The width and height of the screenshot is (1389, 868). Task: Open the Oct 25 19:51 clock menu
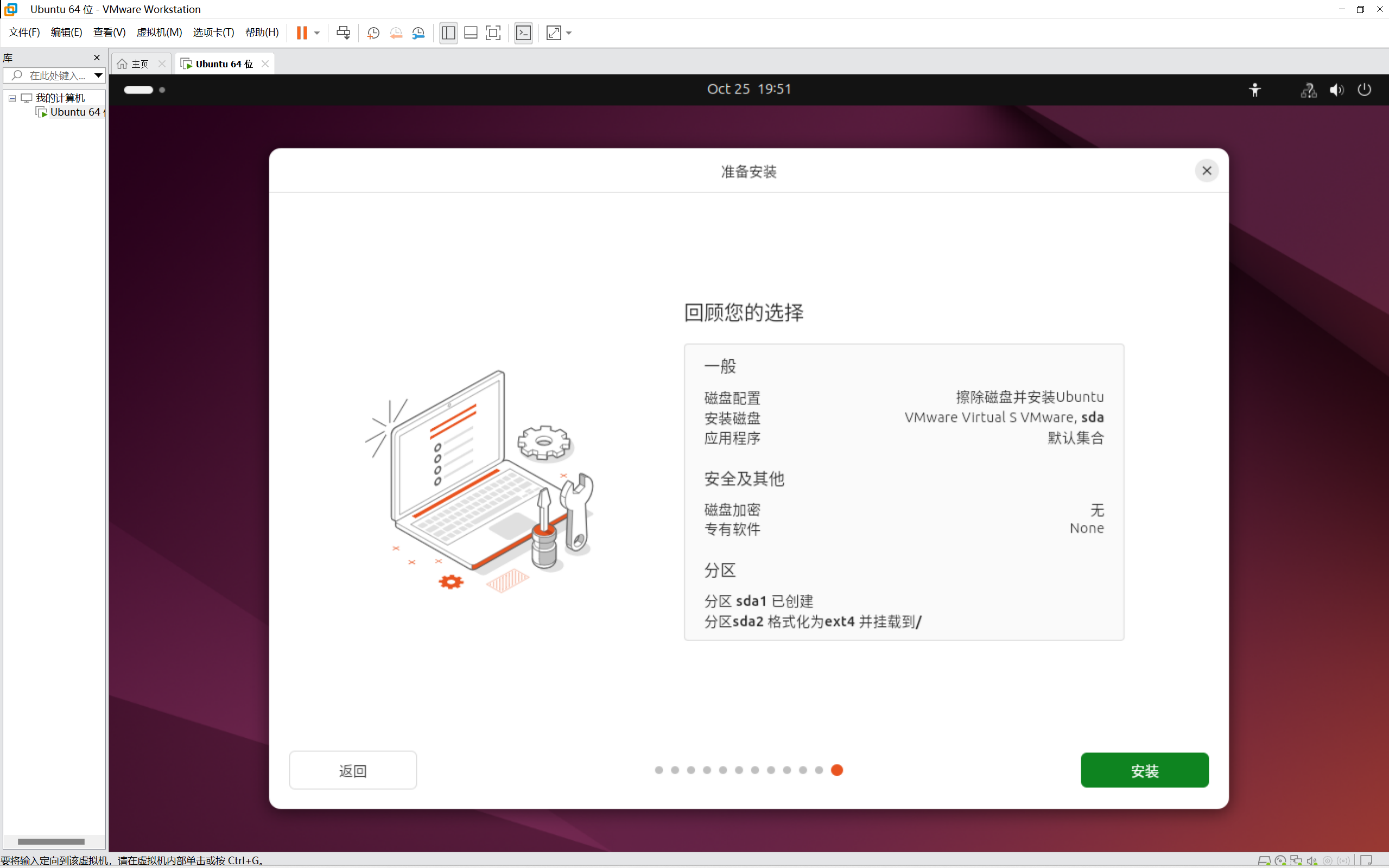click(749, 89)
